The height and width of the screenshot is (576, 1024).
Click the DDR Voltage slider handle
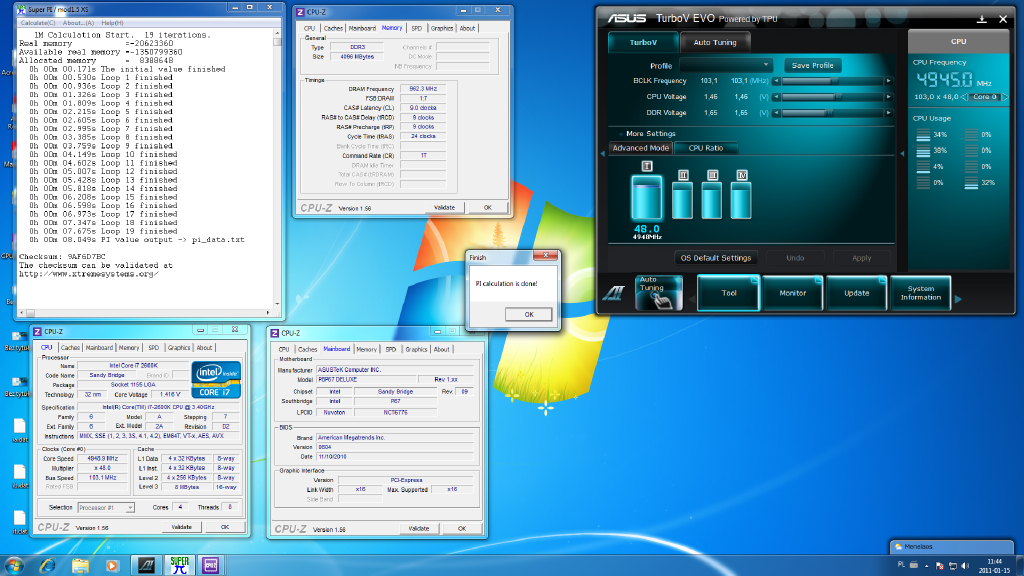click(x=829, y=112)
